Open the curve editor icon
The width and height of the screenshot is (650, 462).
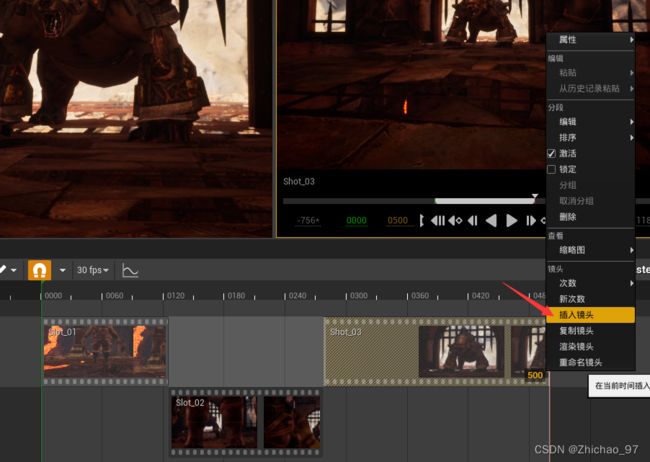[x=130, y=270]
